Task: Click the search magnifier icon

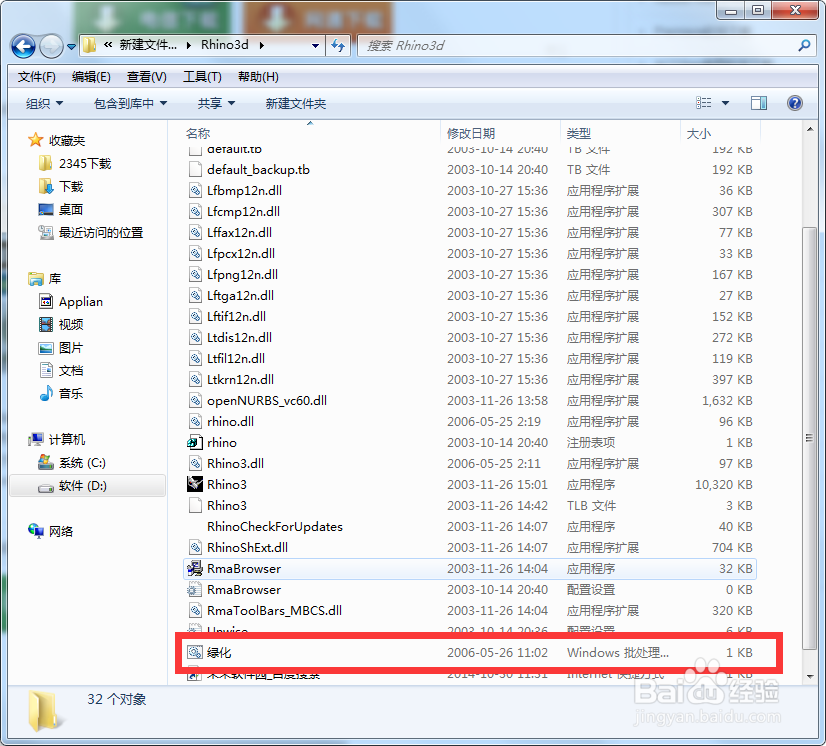Action: coord(804,45)
